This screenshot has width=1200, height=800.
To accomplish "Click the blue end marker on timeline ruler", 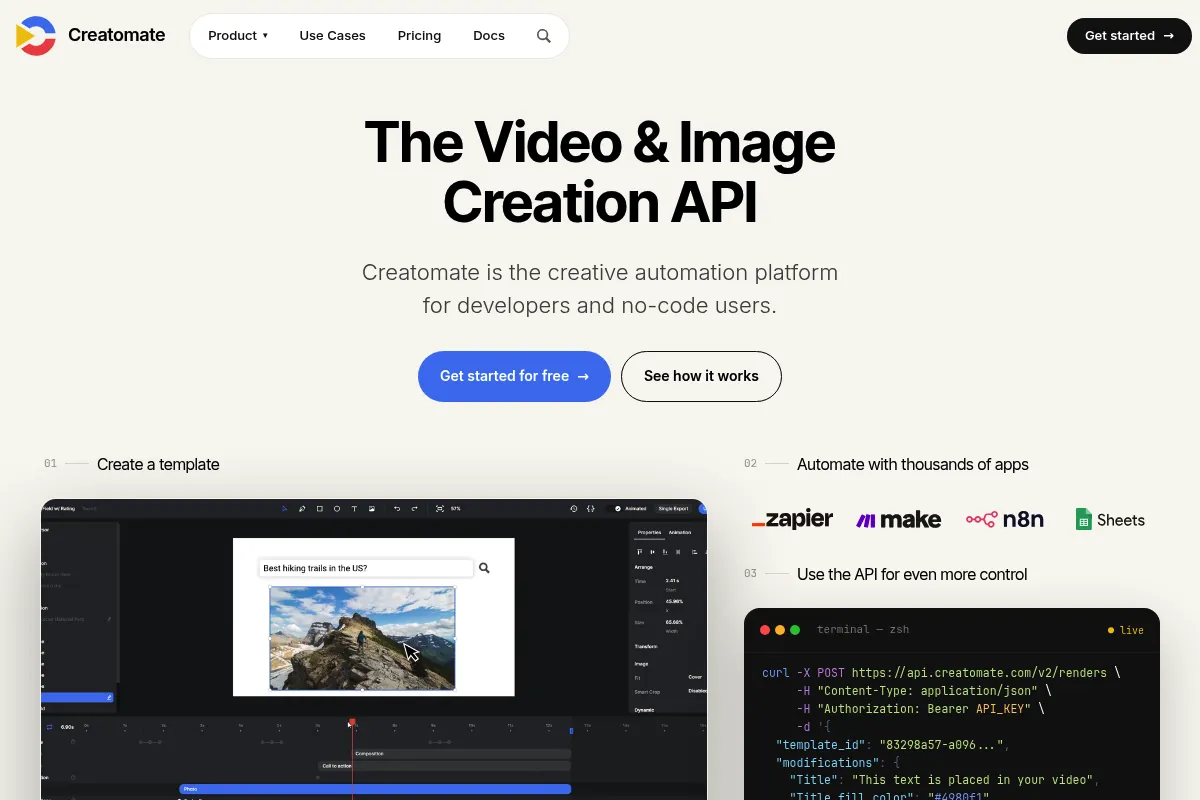I will point(572,731).
